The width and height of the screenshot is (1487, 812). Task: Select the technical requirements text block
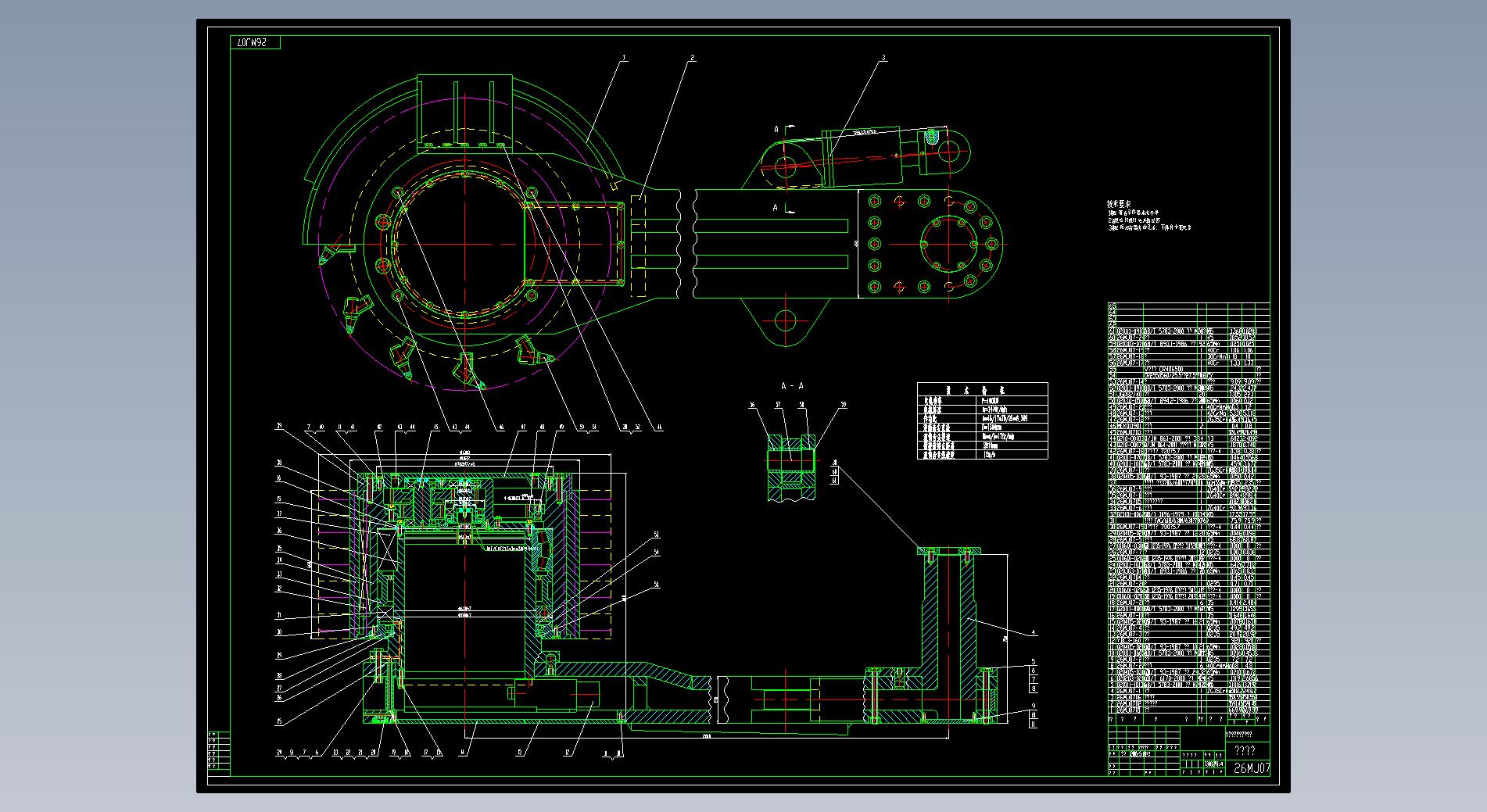coord(1149,216)
